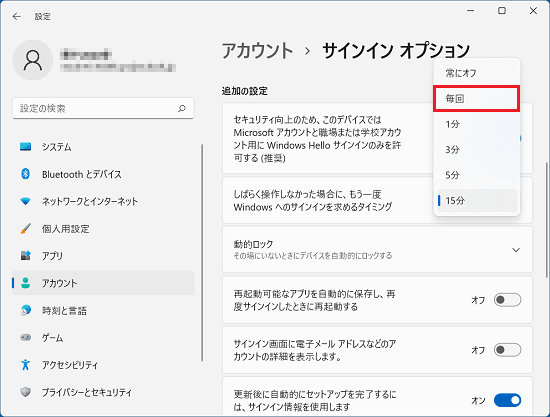Click the search magnifier icon
This screenshot has height=417, width=550.
(182, 108)
